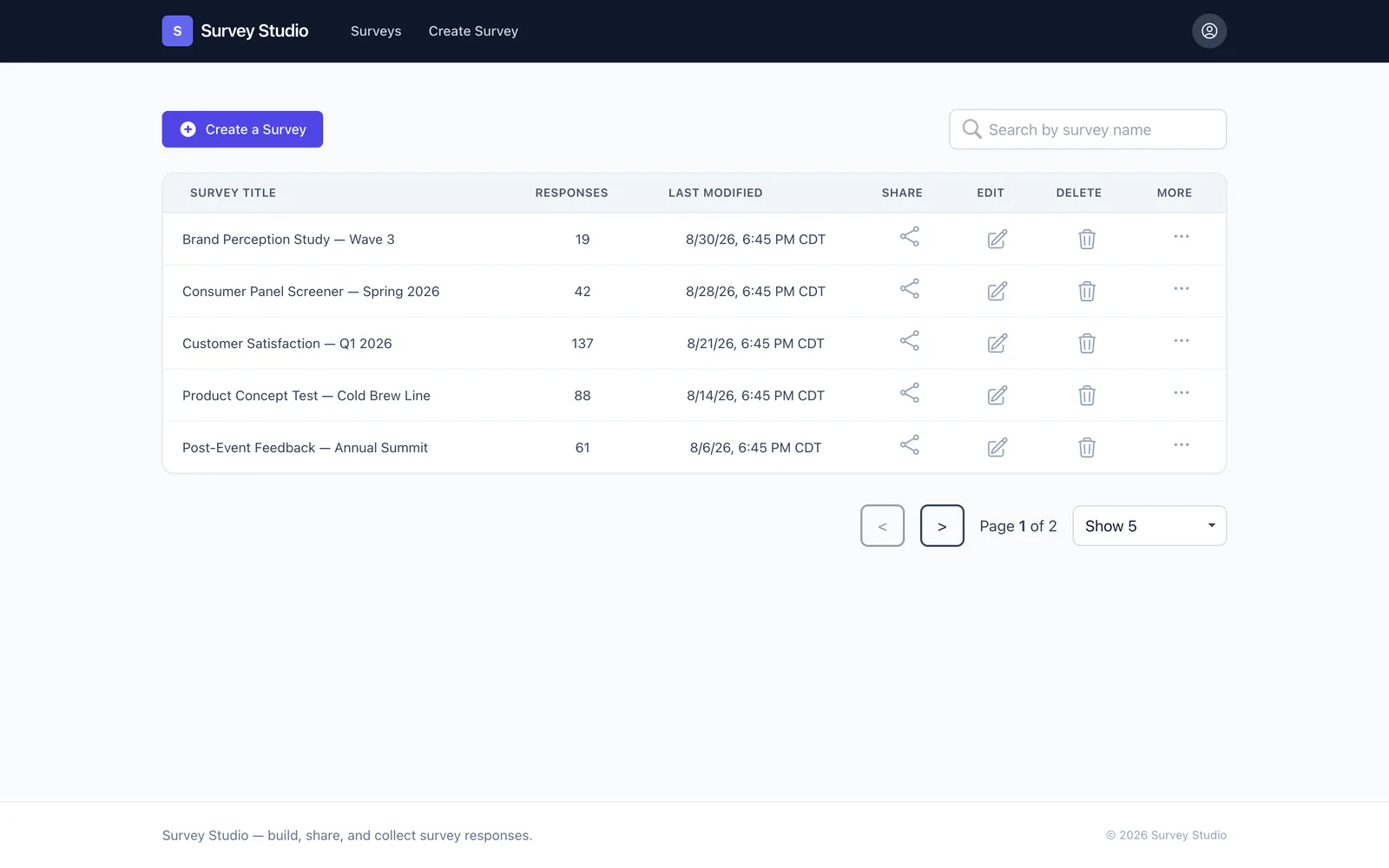
Task: Share the Consumer Panel Screener survey
Action: tap(909, 289)
